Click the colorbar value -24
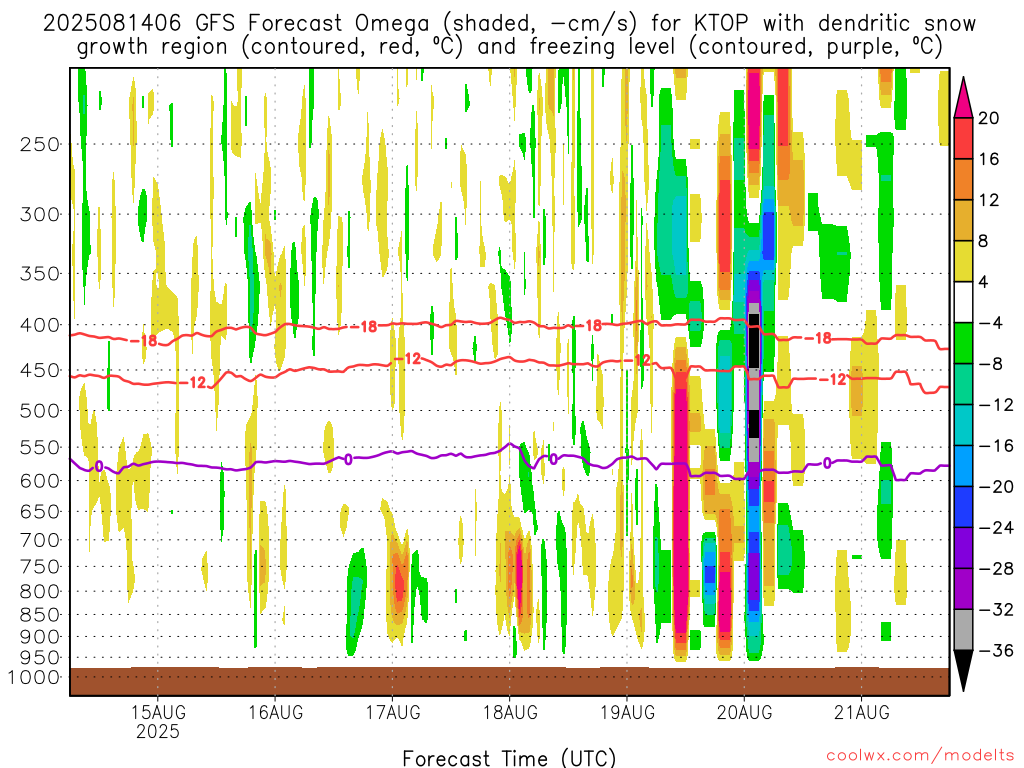 point(996,528)
